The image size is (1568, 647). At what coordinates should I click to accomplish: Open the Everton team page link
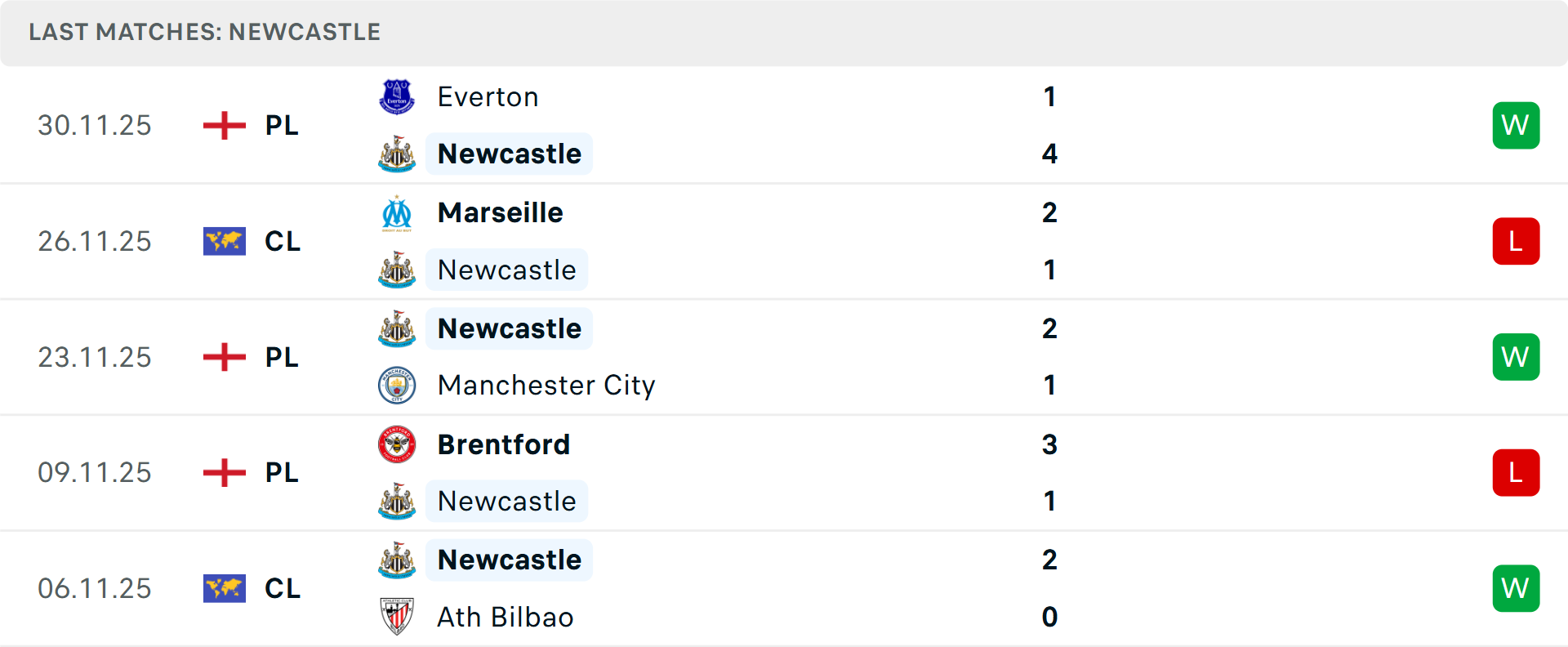(488, 96)
